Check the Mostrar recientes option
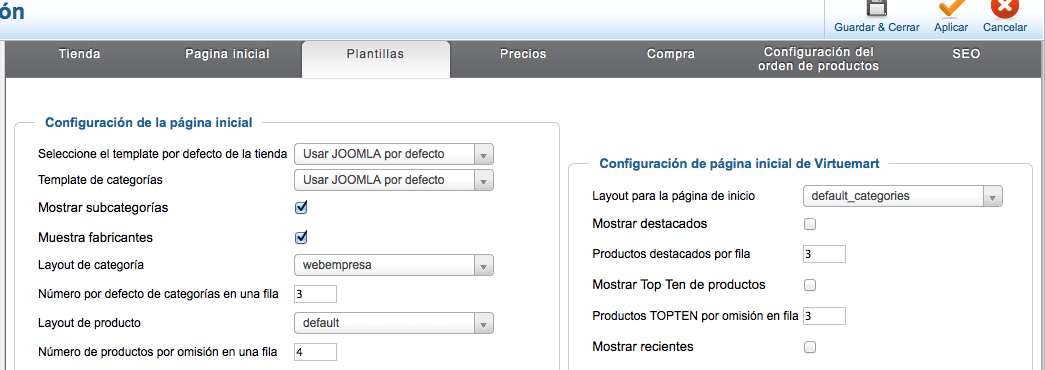This screenshot has width=1045, height=370. [810, 347]
